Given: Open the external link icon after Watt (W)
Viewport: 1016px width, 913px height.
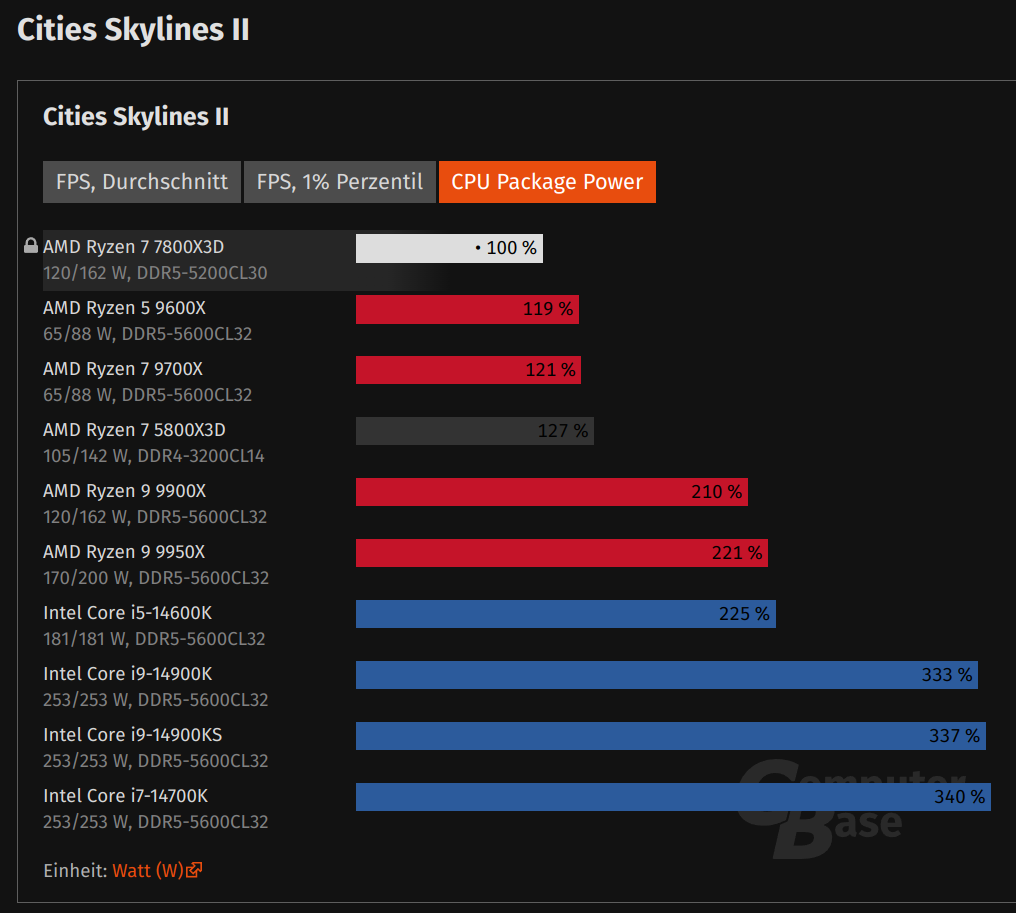Looking at the screenshot, I should pos(194,870).
